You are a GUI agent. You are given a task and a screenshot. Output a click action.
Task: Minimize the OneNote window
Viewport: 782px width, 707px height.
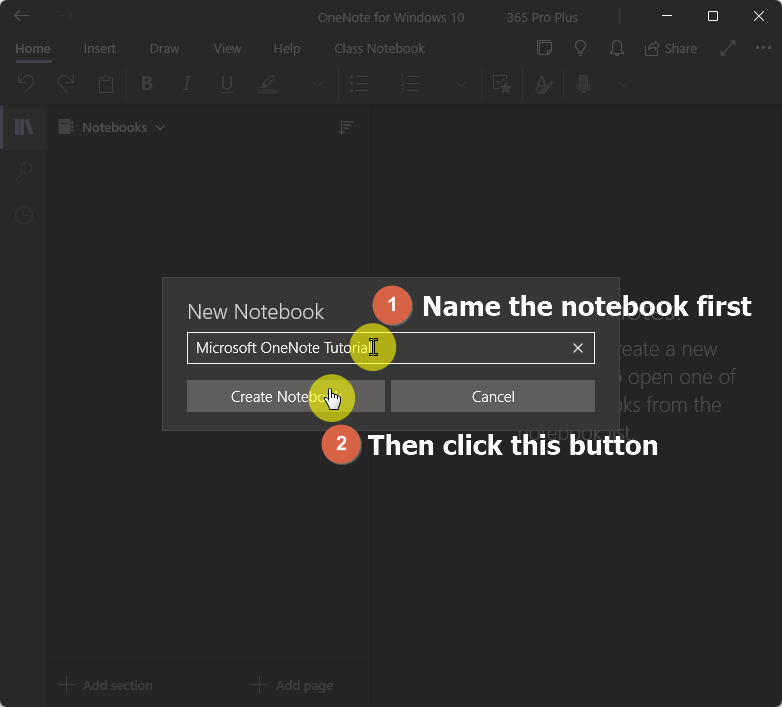click(667, 16)
